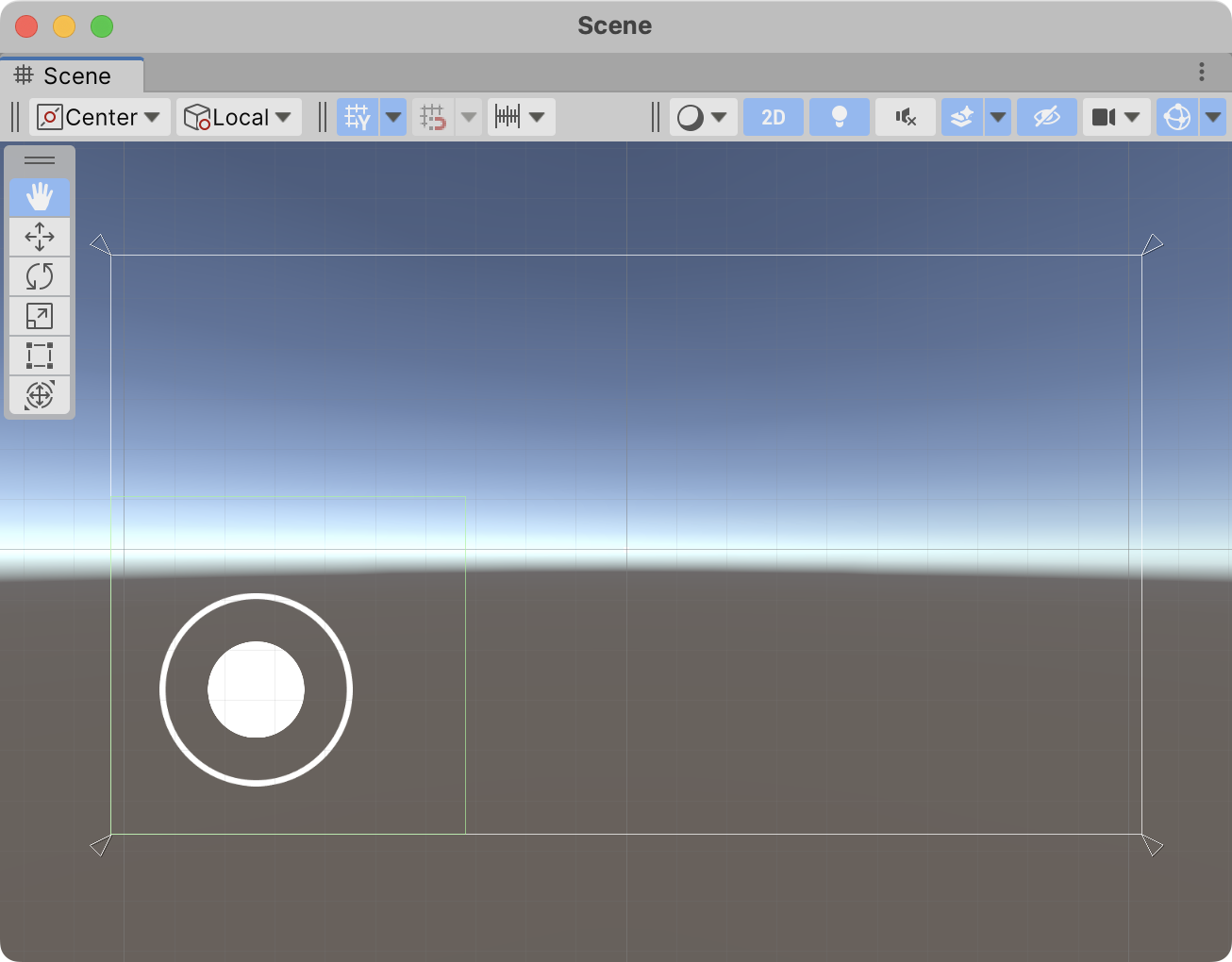1232x962 pixels.
Task: Open grid visibility options arrow
Action: click(x=393, y=117)
